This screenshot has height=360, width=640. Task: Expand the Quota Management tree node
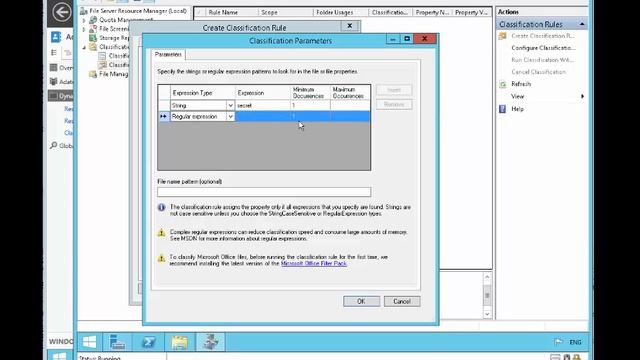pos(84,20)
